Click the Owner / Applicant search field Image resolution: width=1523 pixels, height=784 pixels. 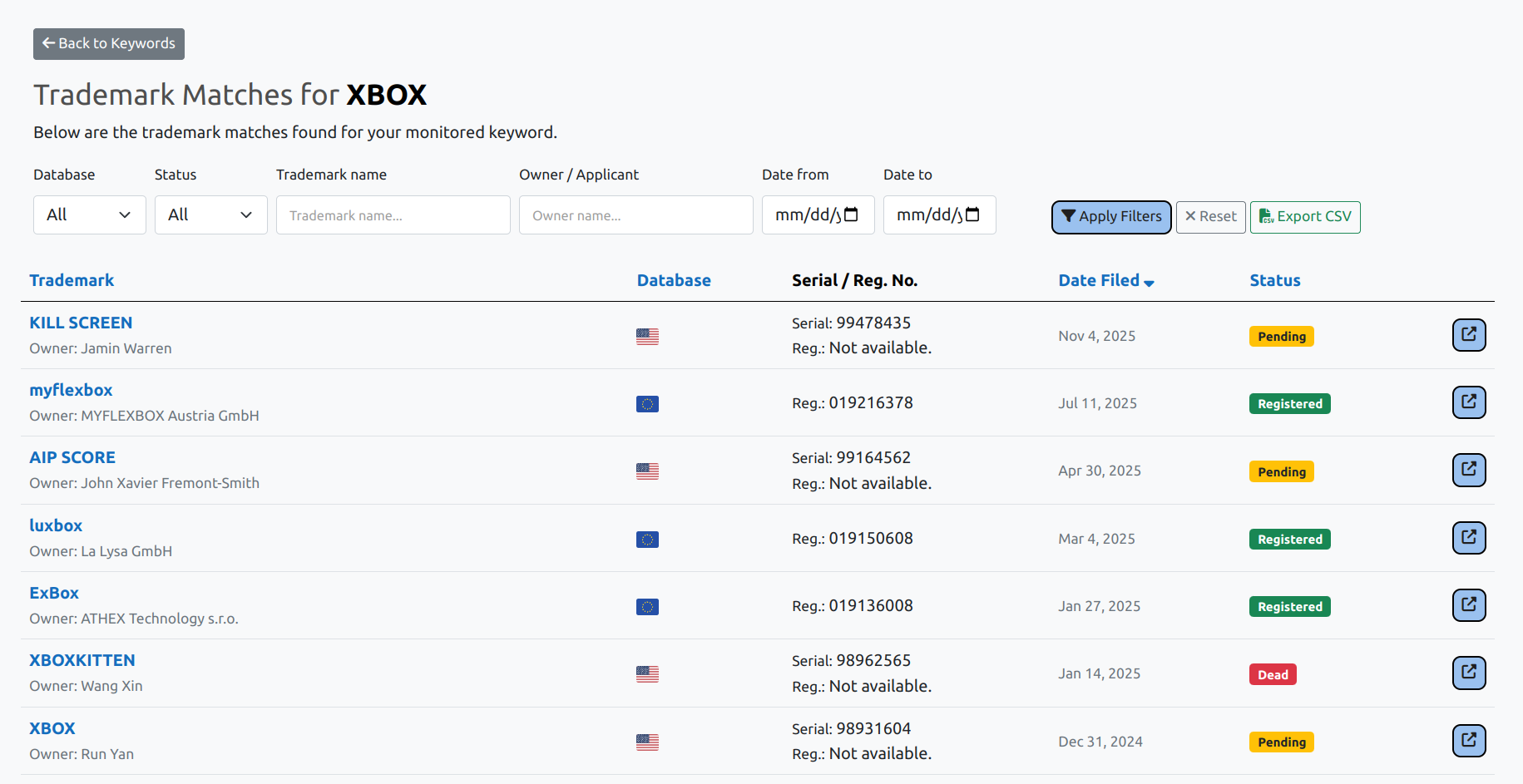coord(635,214)
